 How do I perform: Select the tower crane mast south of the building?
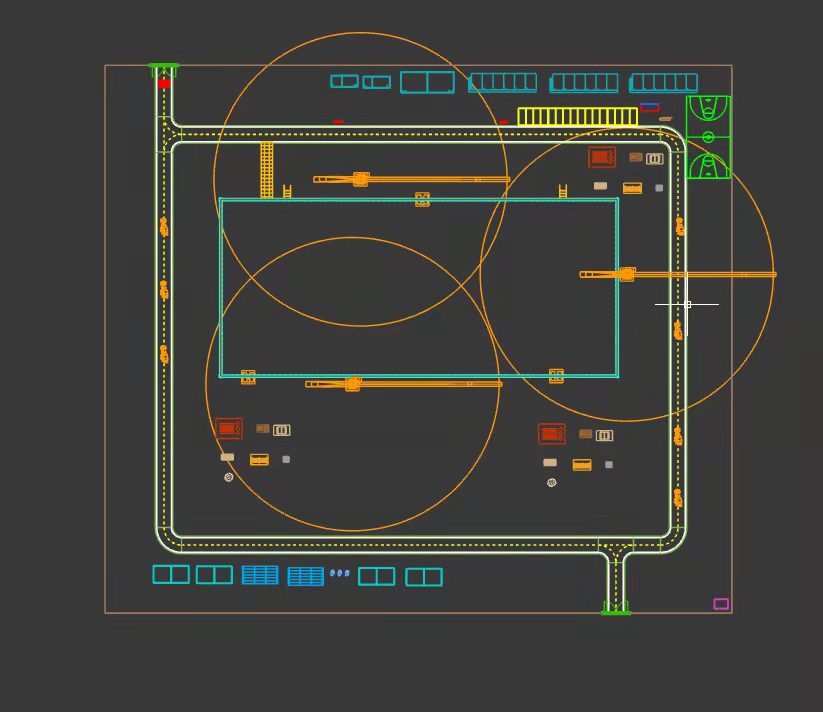pos(353,384)
